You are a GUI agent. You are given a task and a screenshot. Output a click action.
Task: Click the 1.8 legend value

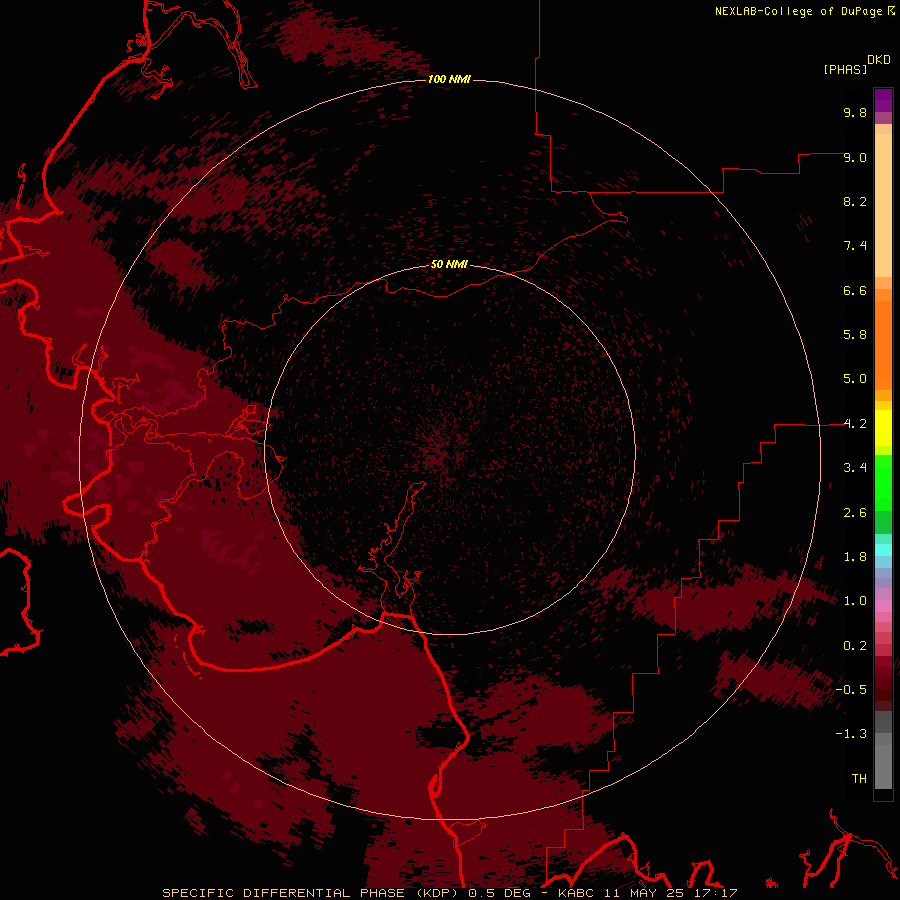tap(855, 557)
